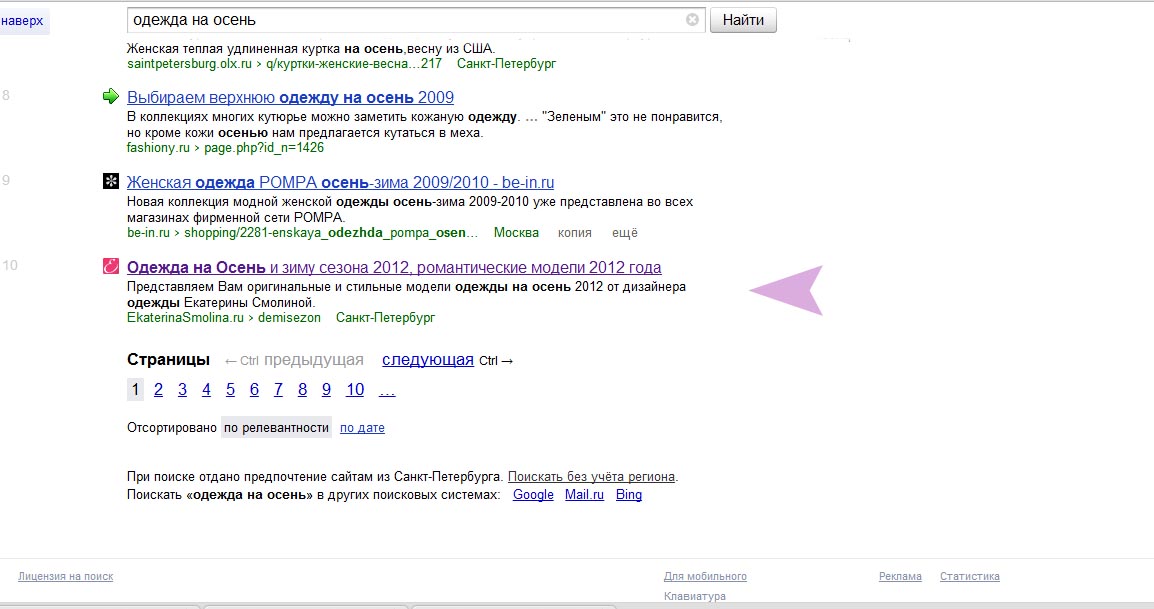1154x609 pixels.
Task: Open Выбираем верхнюю одежду на осень 2009
Action: pyautogui.click(x=290, y=97)
